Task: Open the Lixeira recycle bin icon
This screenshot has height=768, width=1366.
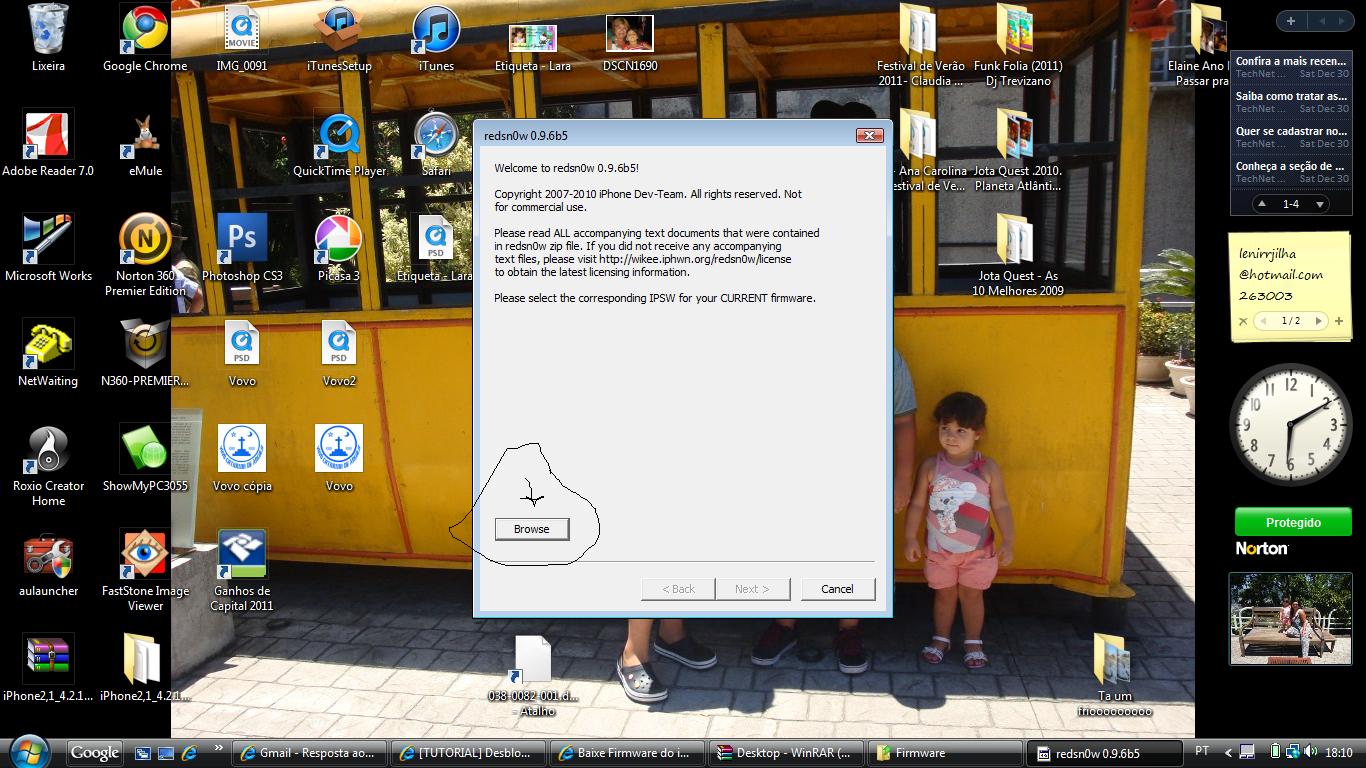Action: click(x=48, y=38)
